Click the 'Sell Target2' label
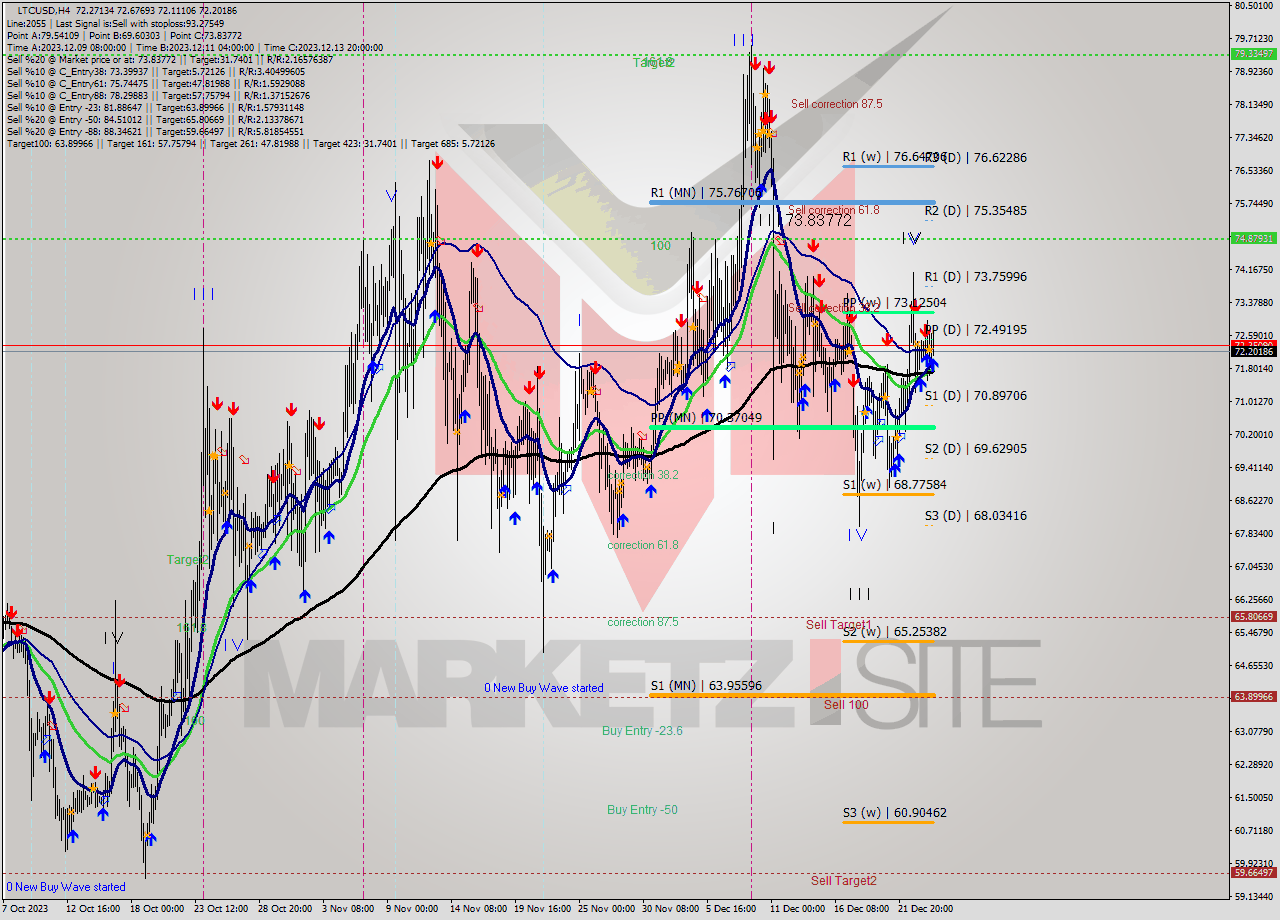Screen dimensions: 1280x920 point(843,881)
